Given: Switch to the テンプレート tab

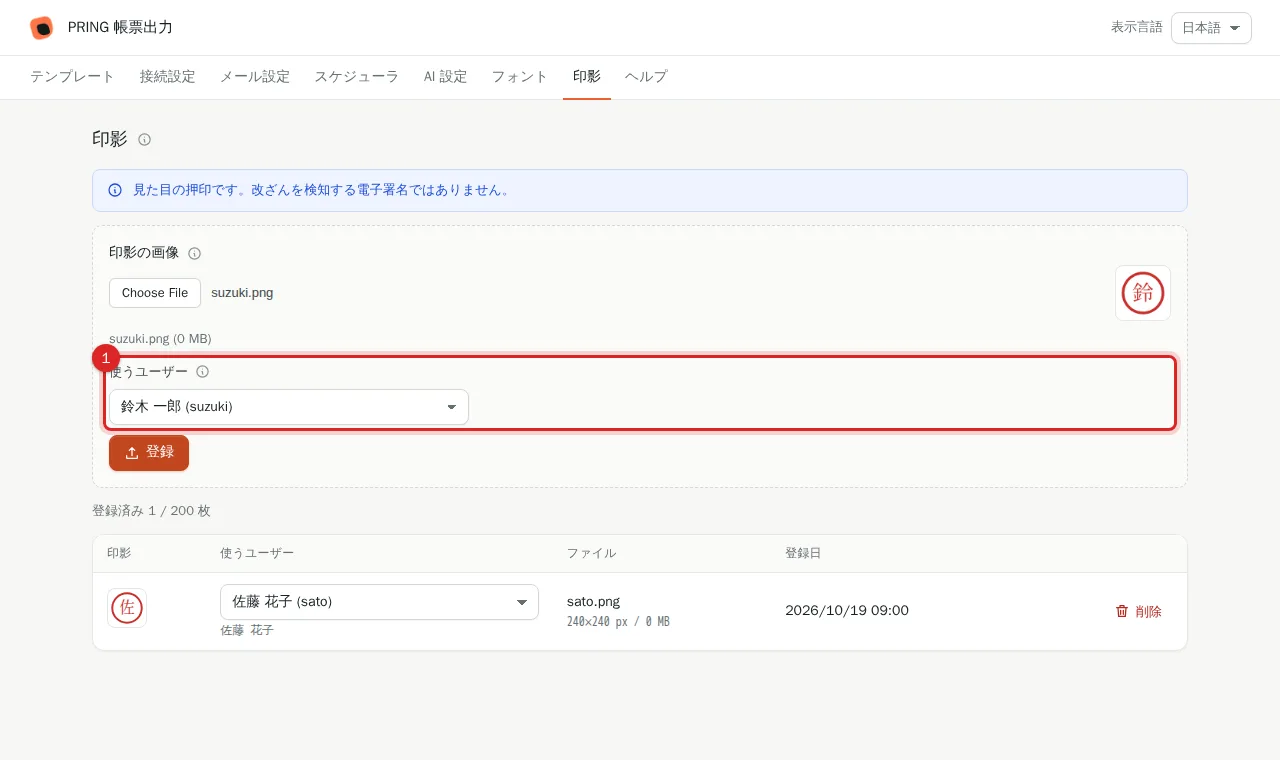Looking at the screenshot, I should point(72,77).
